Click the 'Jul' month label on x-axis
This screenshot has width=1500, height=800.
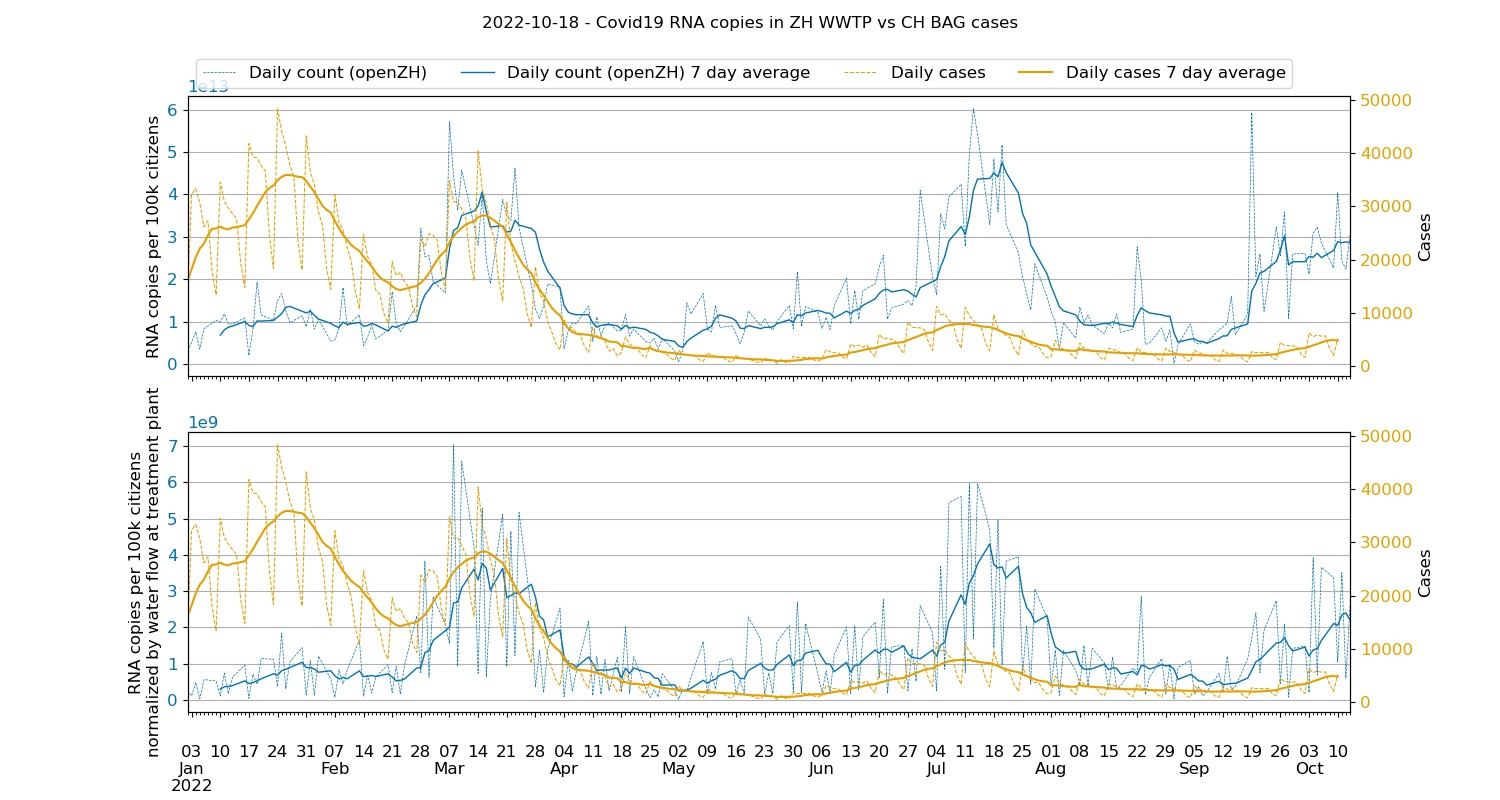(936, 769)
